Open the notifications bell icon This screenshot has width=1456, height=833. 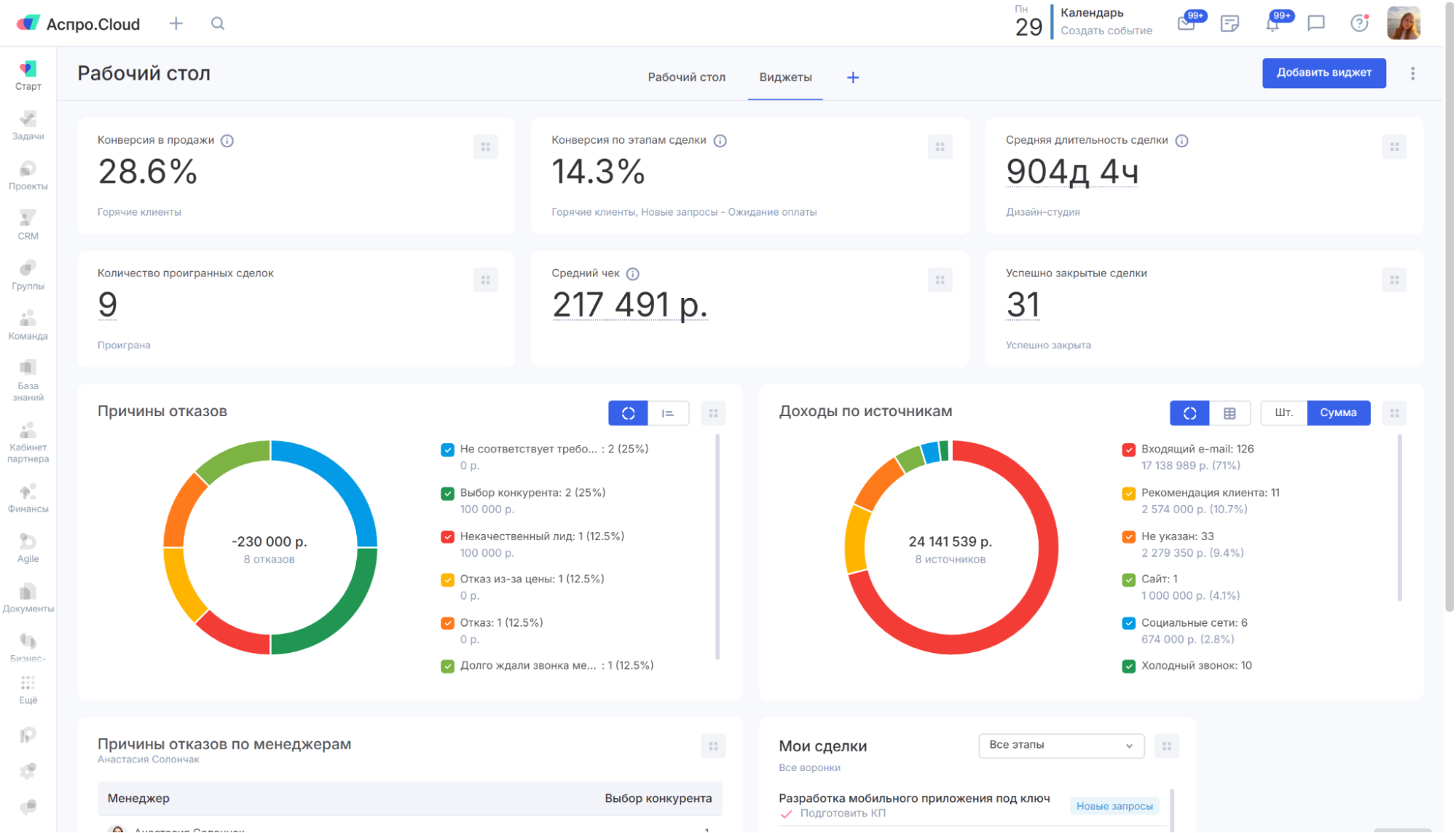tap(1272, 24)
